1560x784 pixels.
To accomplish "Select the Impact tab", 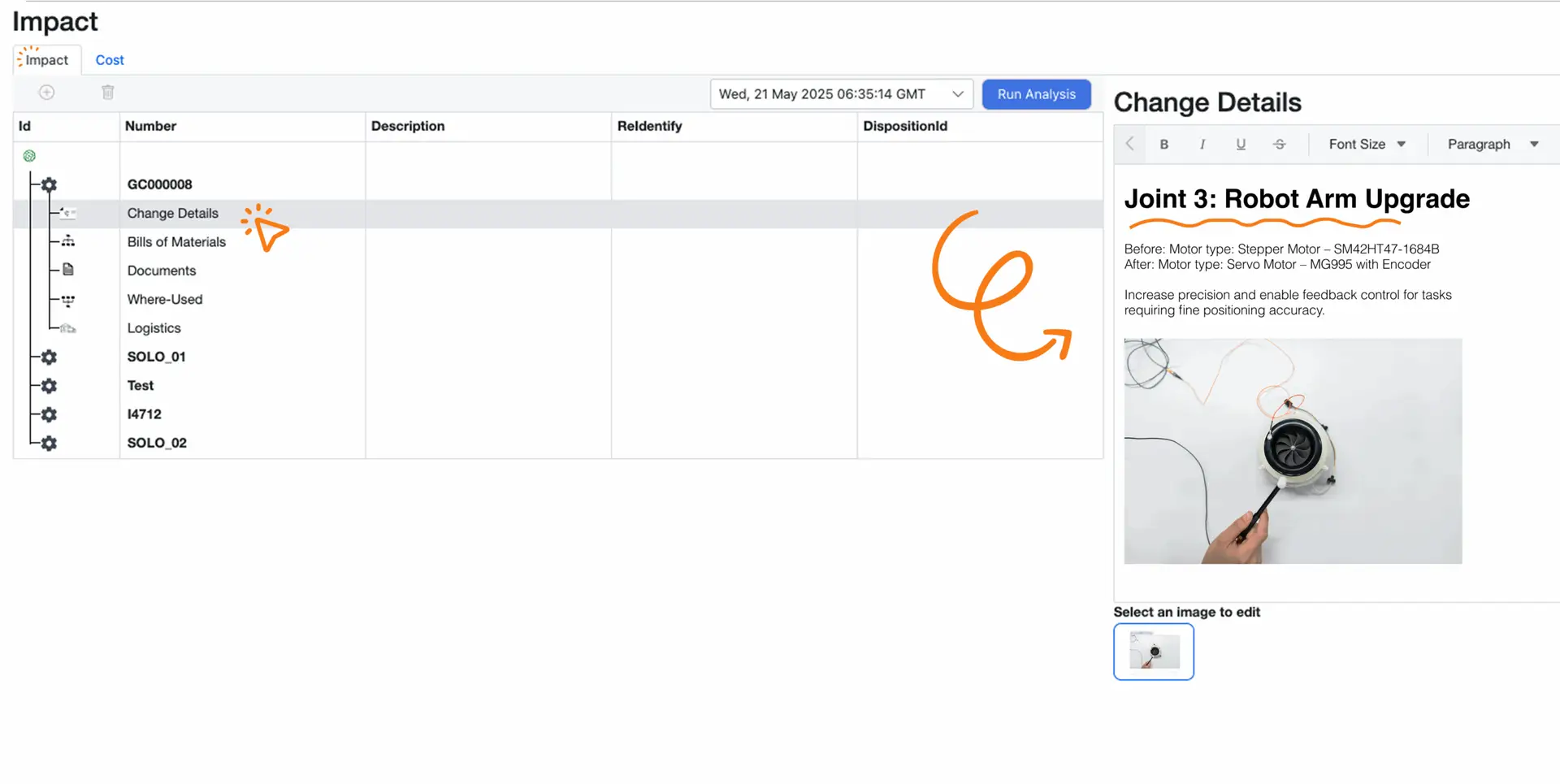I will point(46,60).
